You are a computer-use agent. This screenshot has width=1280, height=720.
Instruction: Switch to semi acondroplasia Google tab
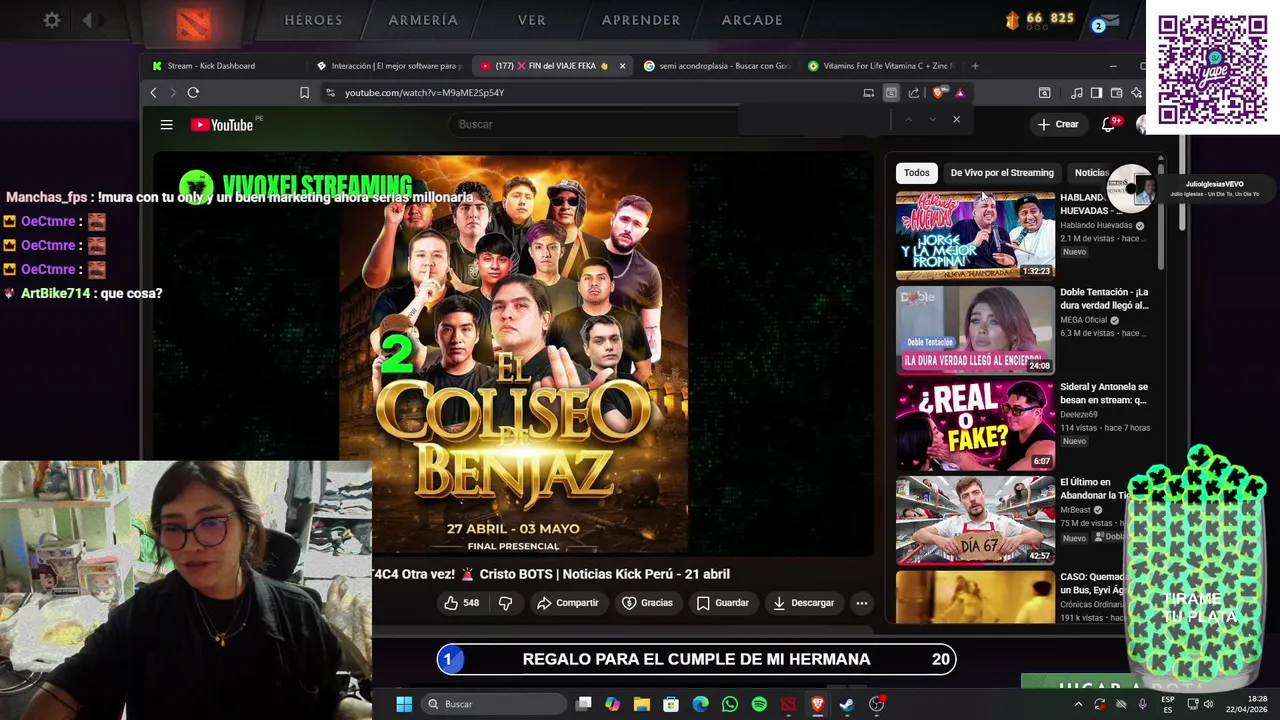point(717,66)
